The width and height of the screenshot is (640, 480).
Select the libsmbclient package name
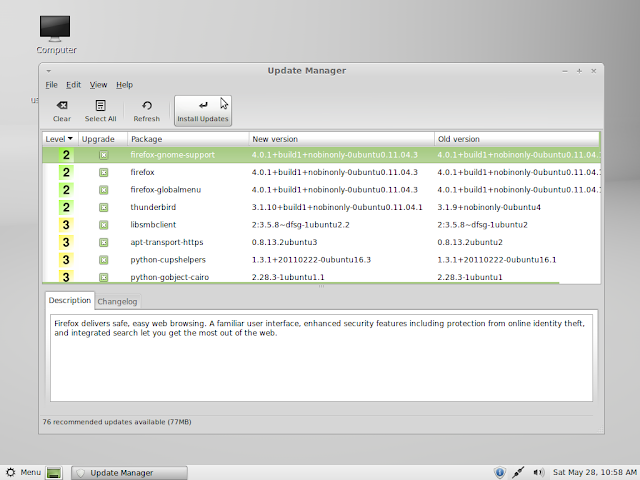[153, 225]
